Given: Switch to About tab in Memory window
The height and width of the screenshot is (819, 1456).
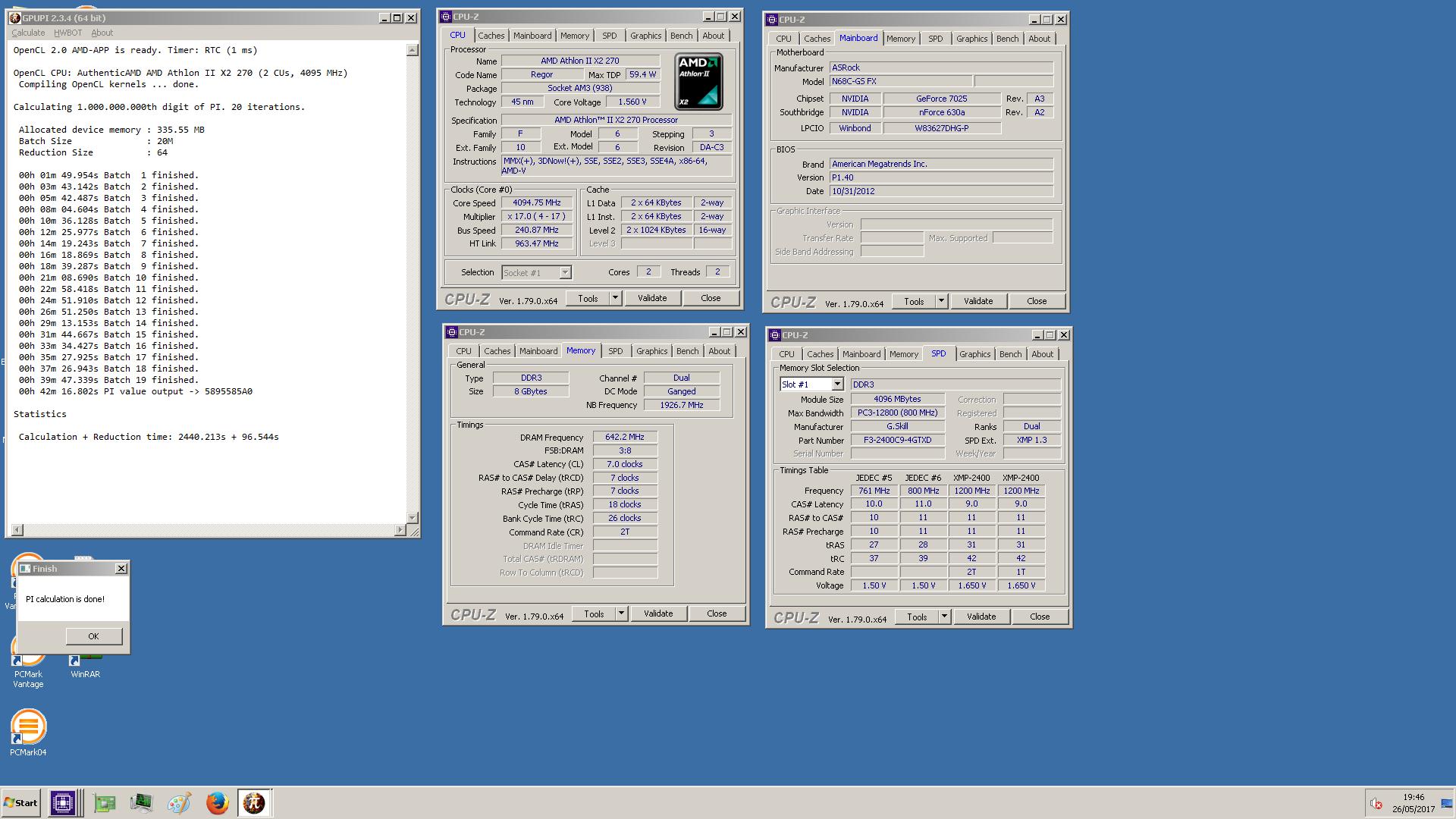Looking at the screenshot, I should 719,351.
